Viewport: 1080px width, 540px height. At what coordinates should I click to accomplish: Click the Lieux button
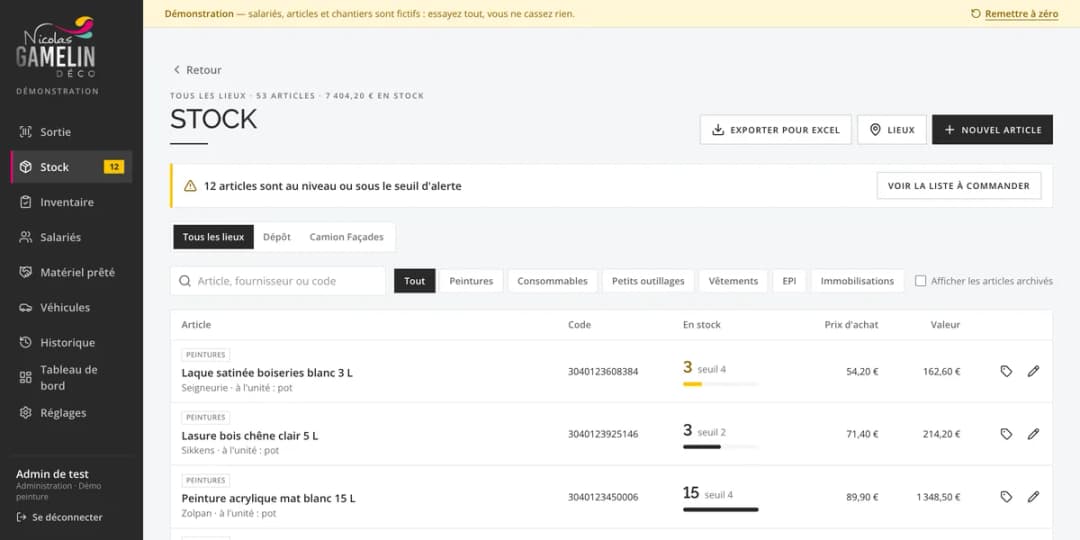coord(892,129)
